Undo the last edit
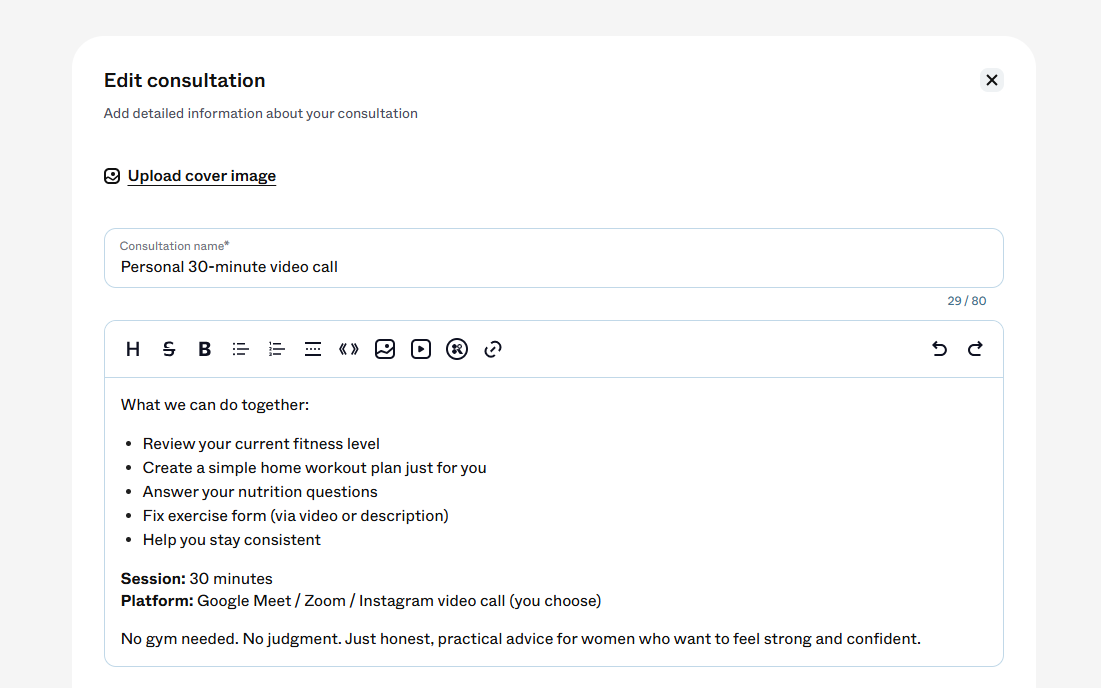Viewport: 1101px width, 688px height. 940,349
